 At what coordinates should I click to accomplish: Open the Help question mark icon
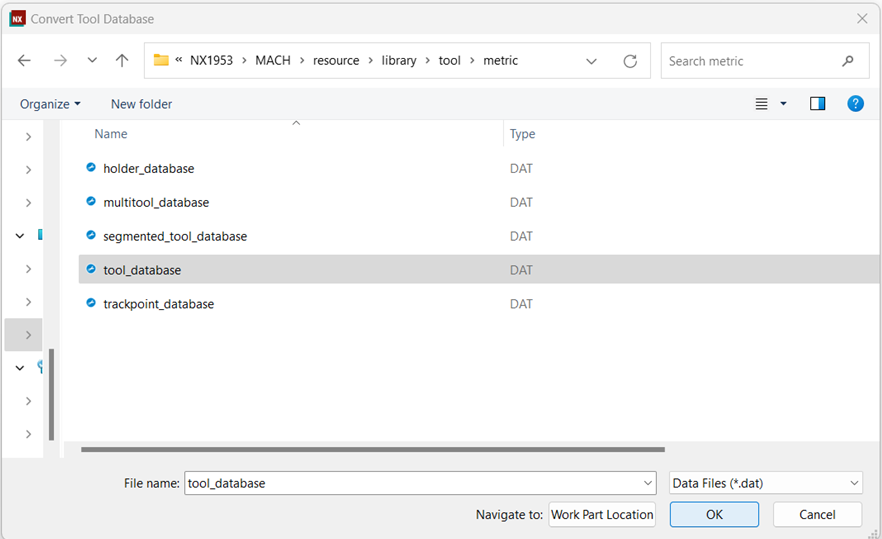(x=855, y=104)
